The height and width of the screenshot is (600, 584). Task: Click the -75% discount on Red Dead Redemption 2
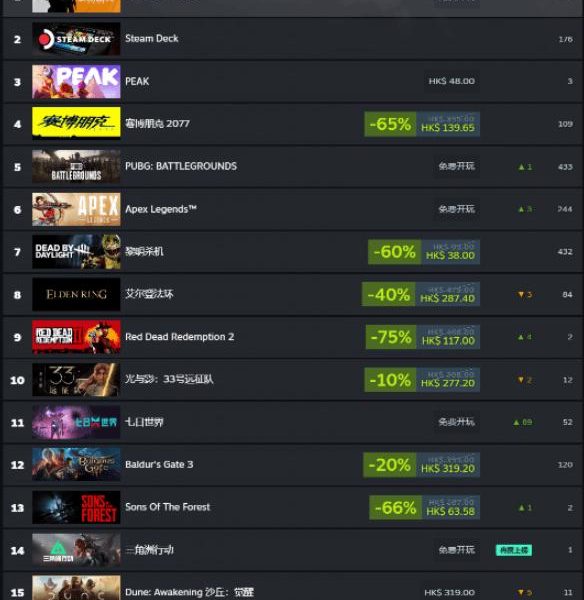coord(391,337)
